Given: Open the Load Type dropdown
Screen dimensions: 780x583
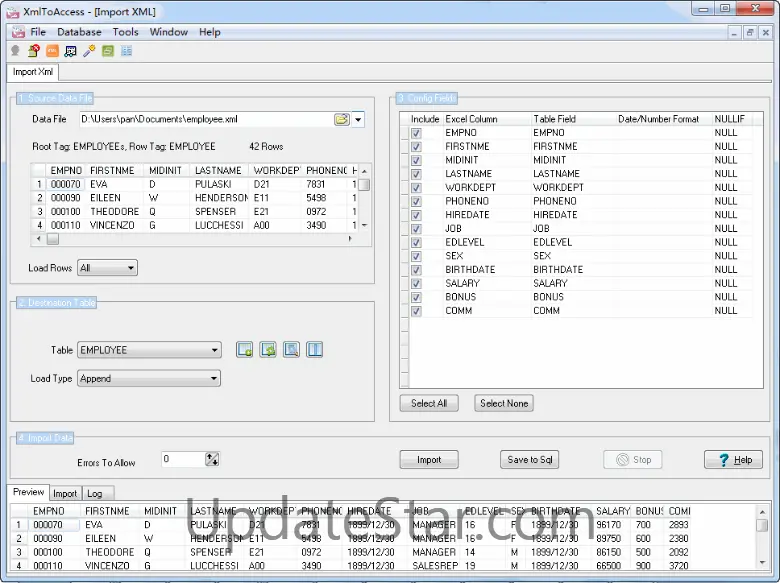Looking at the screenshot, I should pyautogui.click(x=214, y=379).
